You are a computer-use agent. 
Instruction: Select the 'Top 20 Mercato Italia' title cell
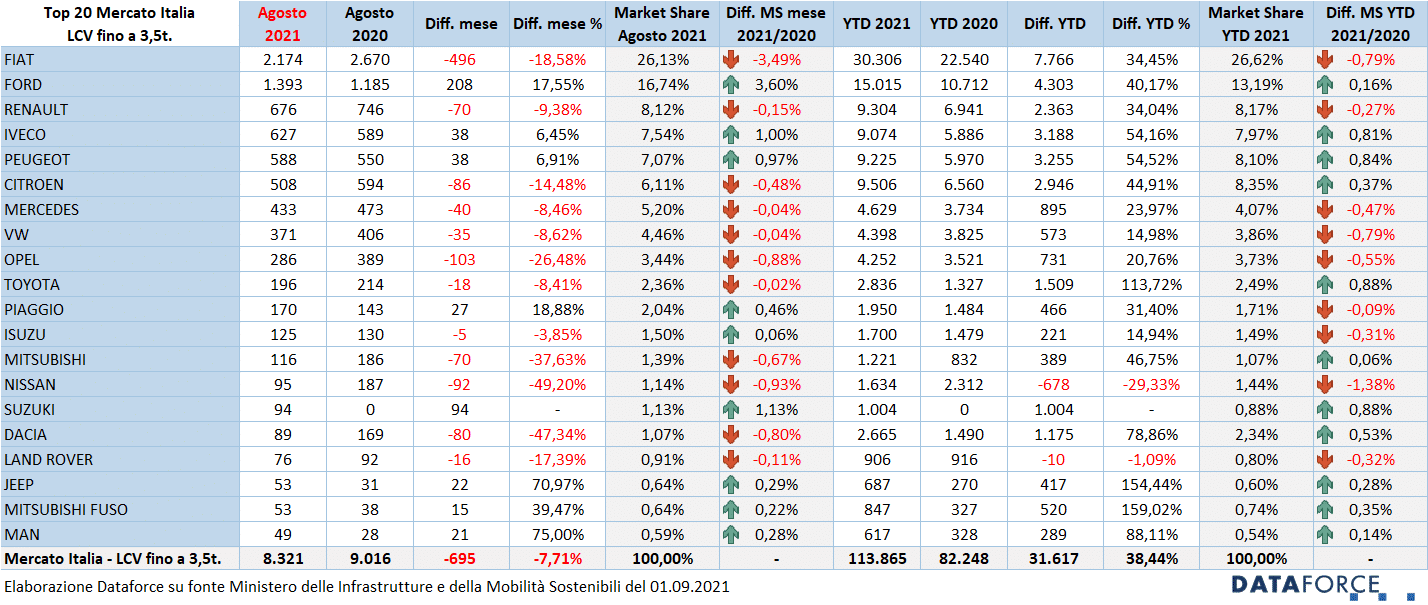coord(120,24)
